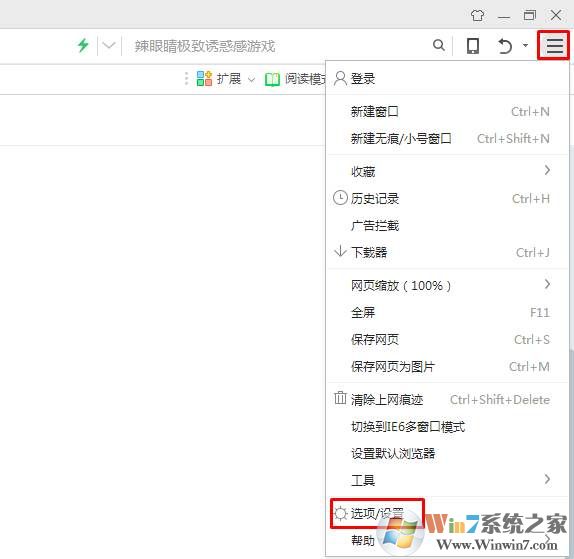574x559 pixels.
Task: Choose 新建无痕/小号窗口 menu item
Action: (x=447, y=138)
